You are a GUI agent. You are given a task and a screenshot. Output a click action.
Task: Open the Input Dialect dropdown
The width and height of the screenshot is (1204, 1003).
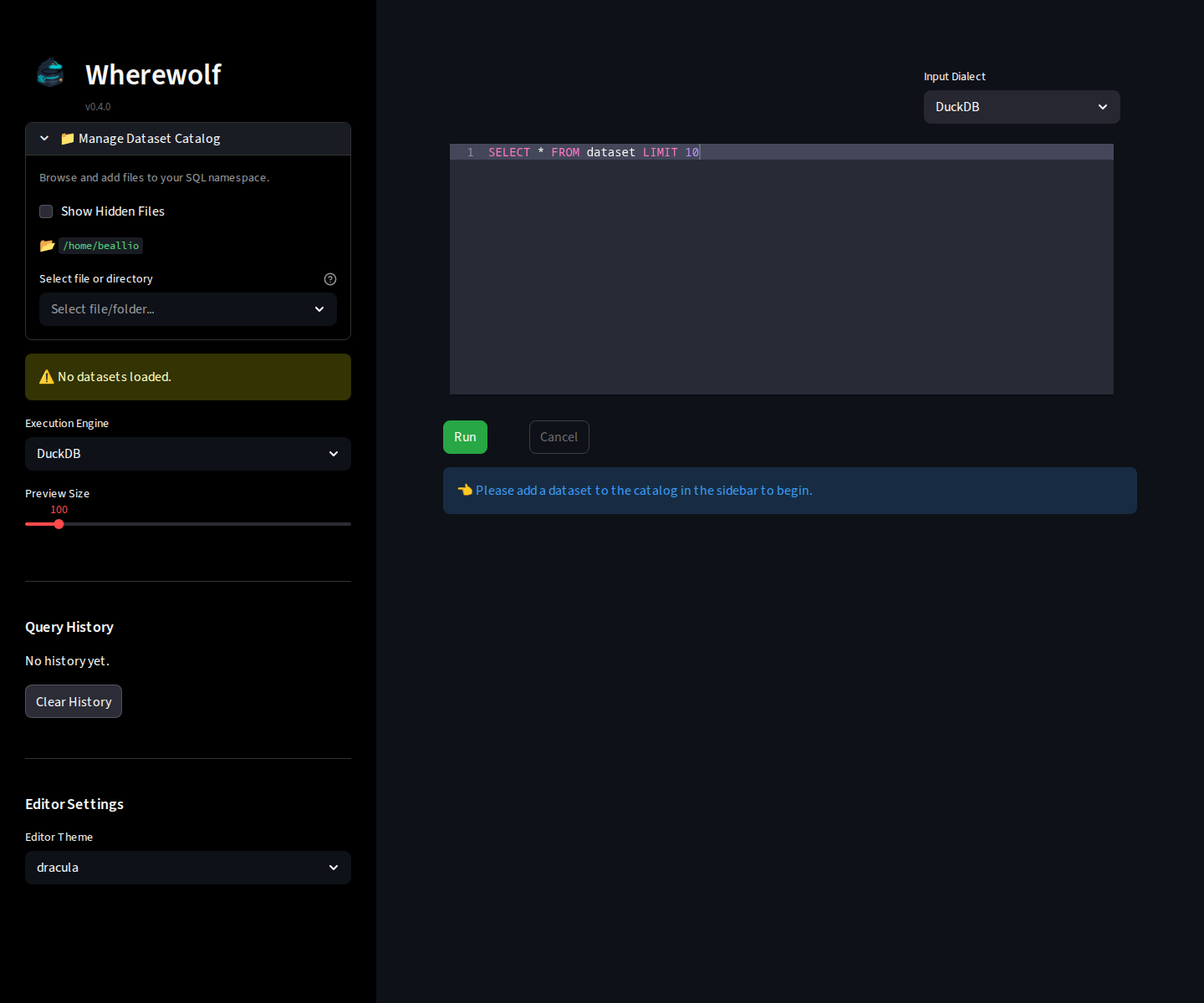point(1022,107)
